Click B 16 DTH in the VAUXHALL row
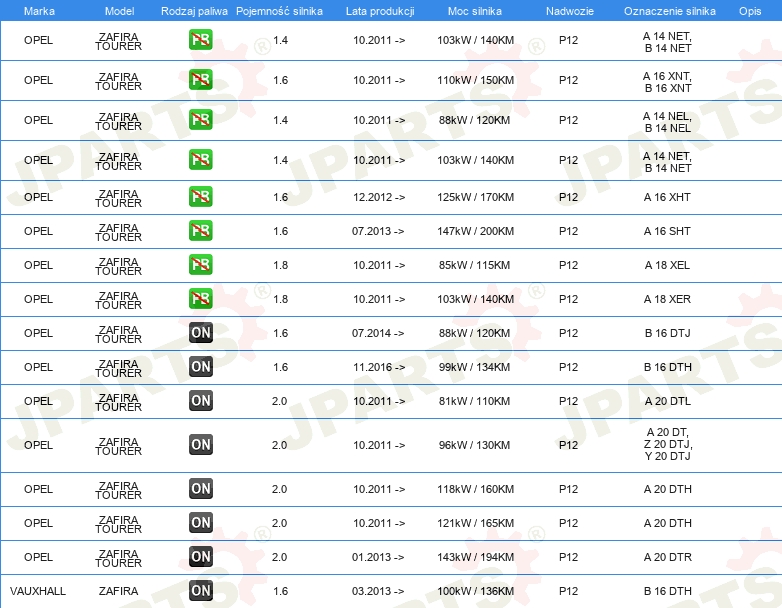 click(x=667, y=591)
